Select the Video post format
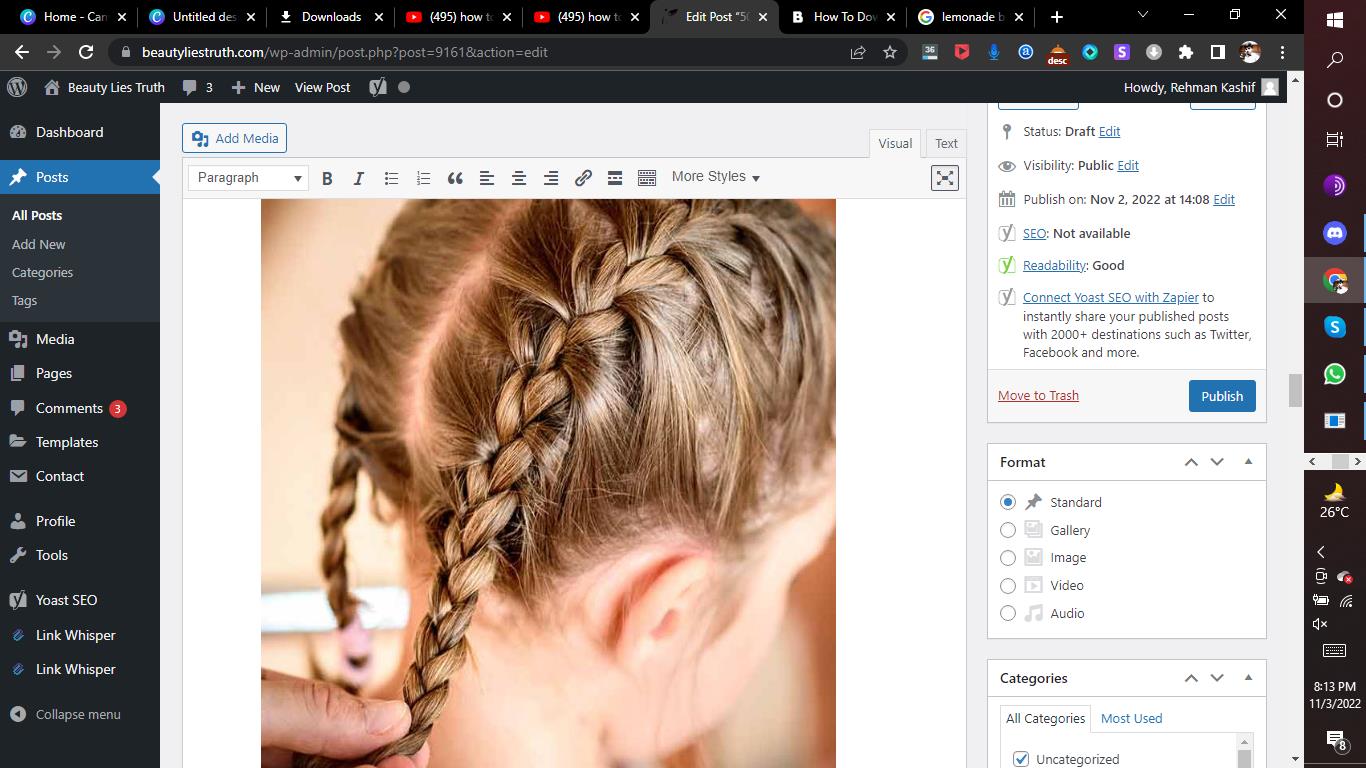This screenshot has width=1366, height=768. click(x=1008, y=586)
